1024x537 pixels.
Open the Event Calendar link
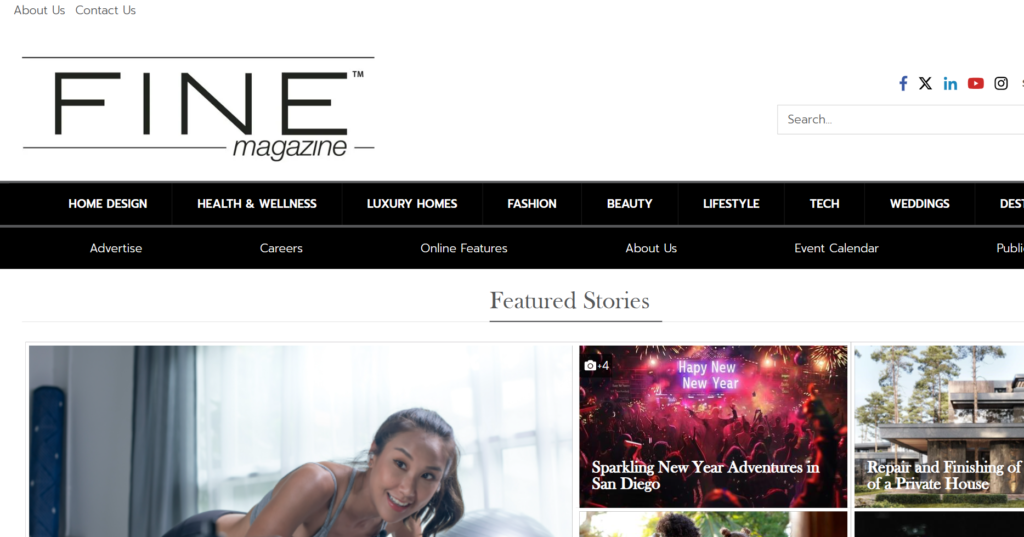pos(836,248)
